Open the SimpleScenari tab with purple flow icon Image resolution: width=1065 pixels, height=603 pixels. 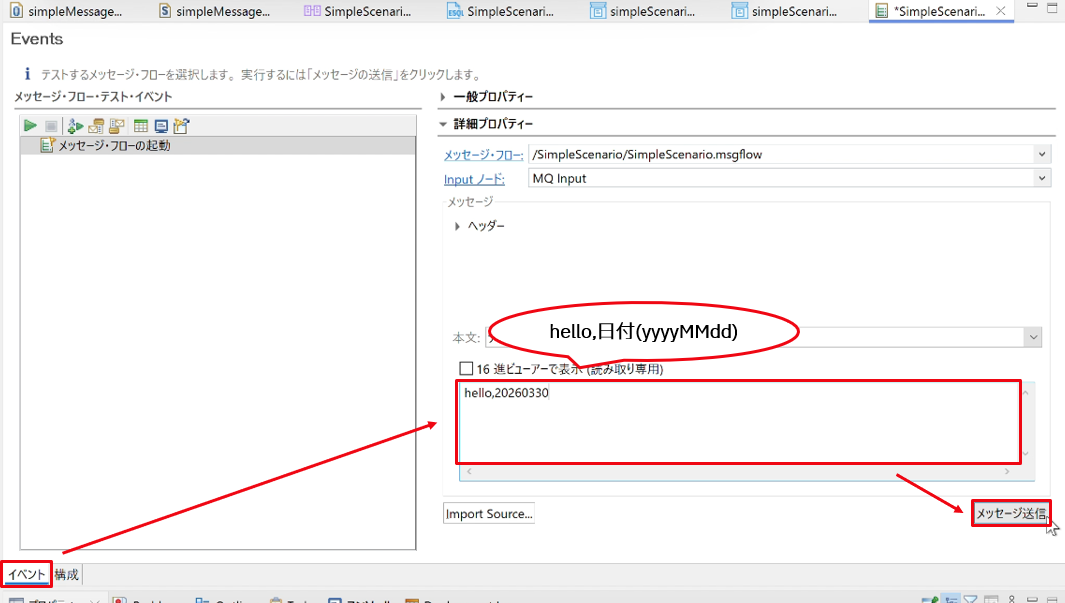coord(358,11)
